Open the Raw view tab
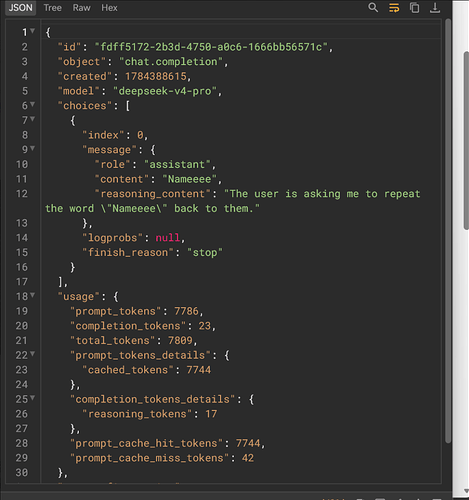The height and width of the screenshot is (500, 469). [x=82, y=8]
